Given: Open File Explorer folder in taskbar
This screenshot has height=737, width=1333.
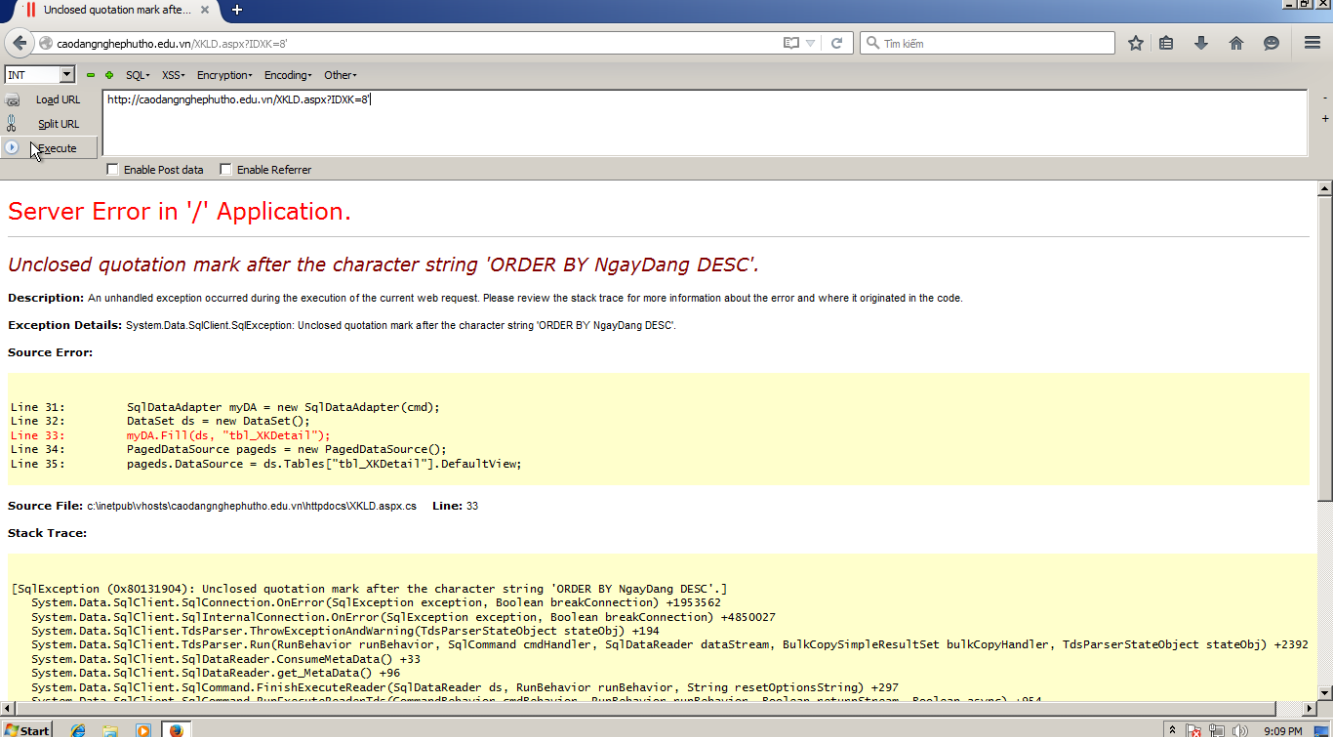Looking at the screenshot, I should pyautogui.click(x=110, y=730).
